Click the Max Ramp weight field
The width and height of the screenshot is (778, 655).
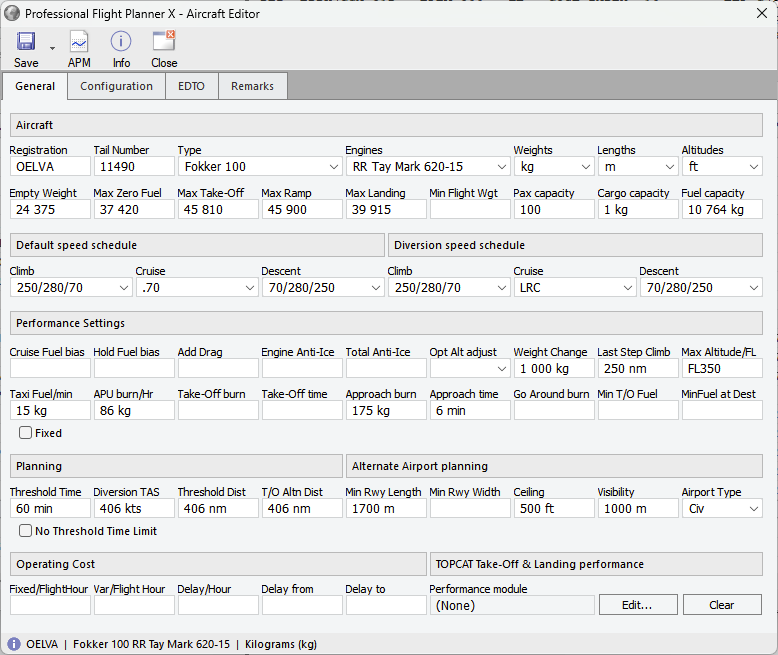[x=302, y=209]
